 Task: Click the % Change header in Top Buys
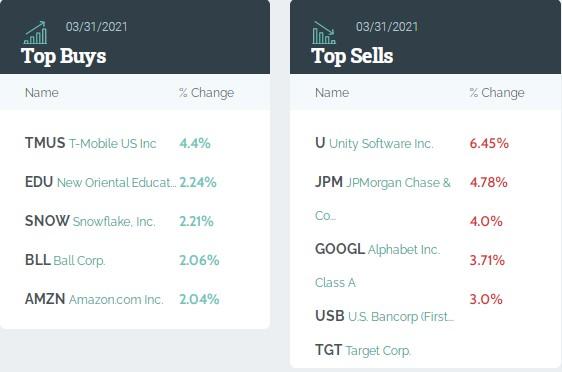(x=206, y=92)
